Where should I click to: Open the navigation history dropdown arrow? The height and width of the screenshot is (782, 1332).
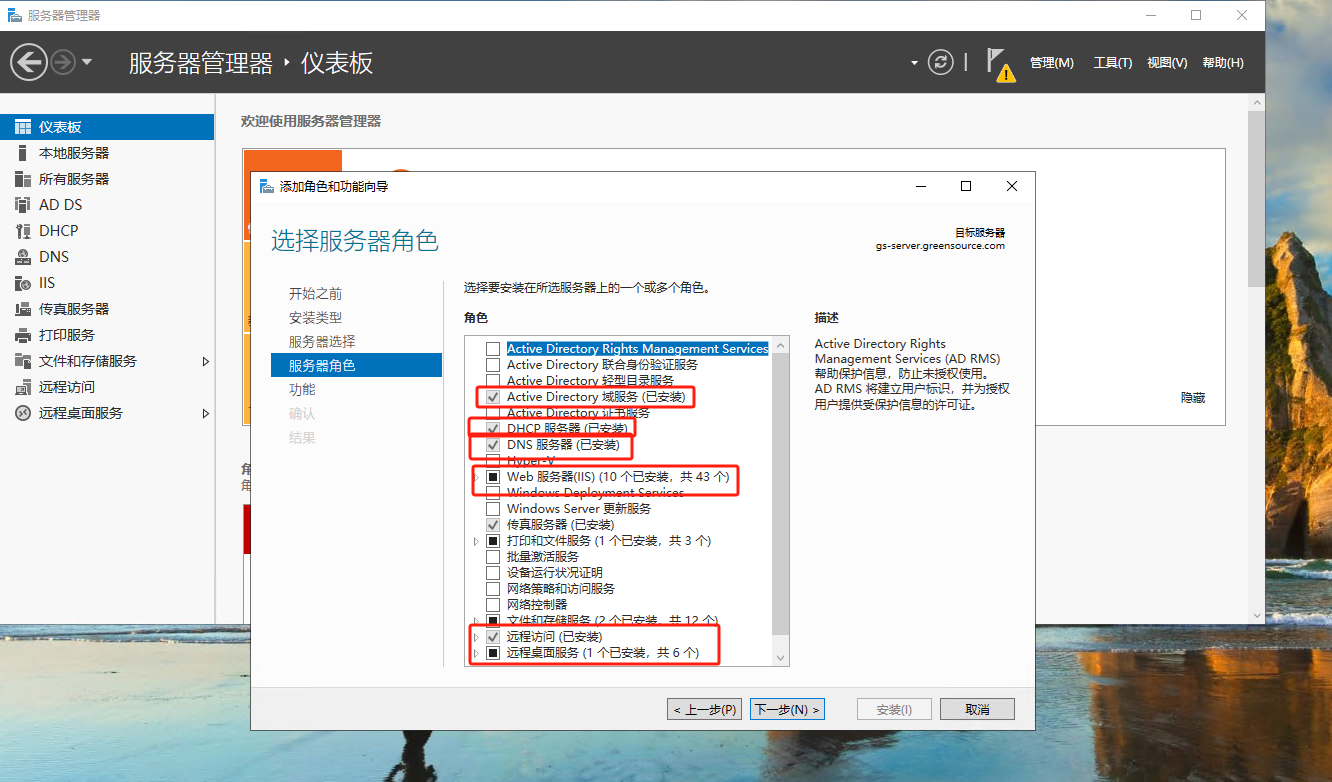point(87,63)
